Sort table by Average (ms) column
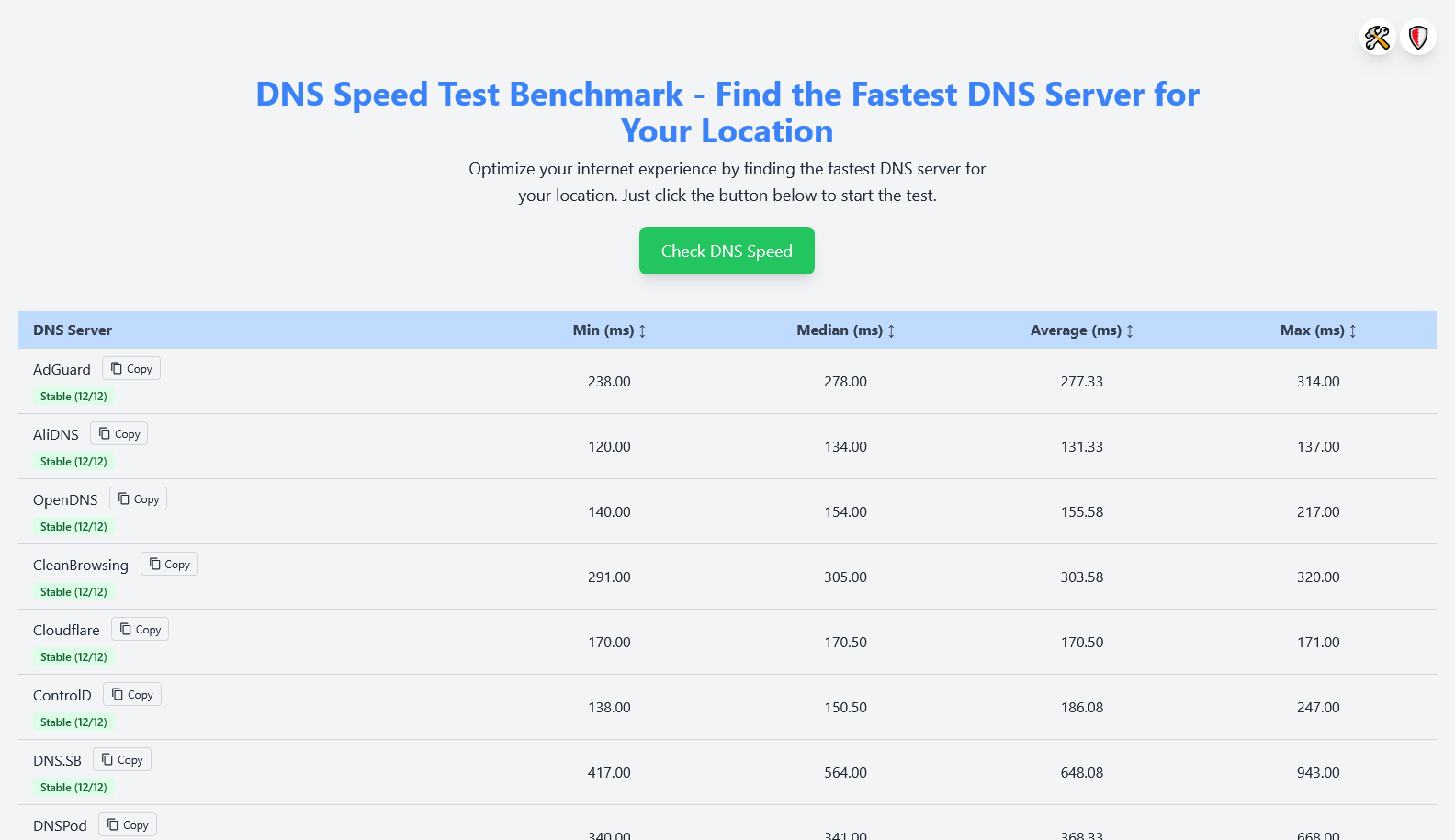This screenshot has height=840, width=1455. point(1082,330)
